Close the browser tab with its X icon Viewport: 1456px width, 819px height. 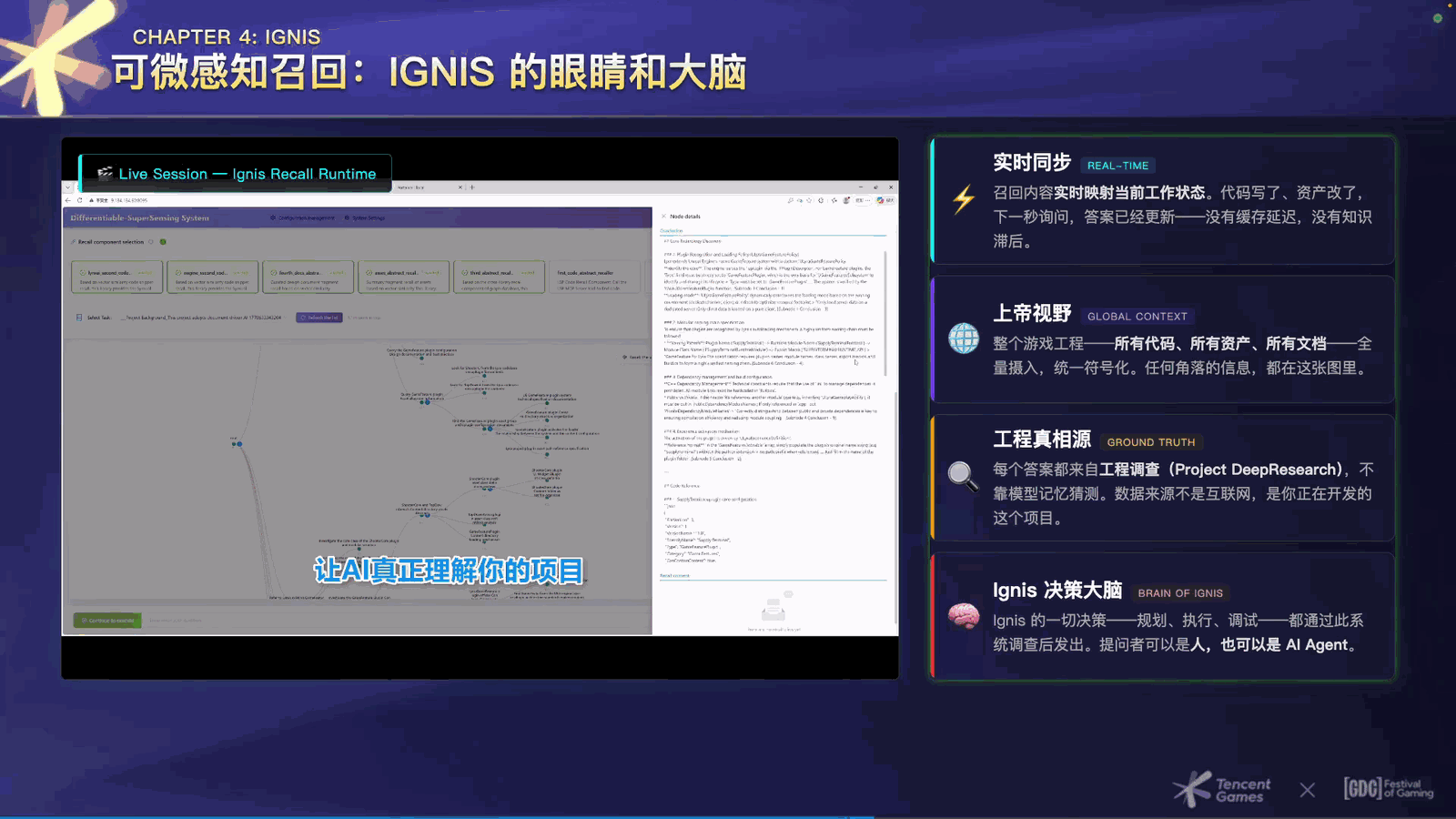(460, 187)
